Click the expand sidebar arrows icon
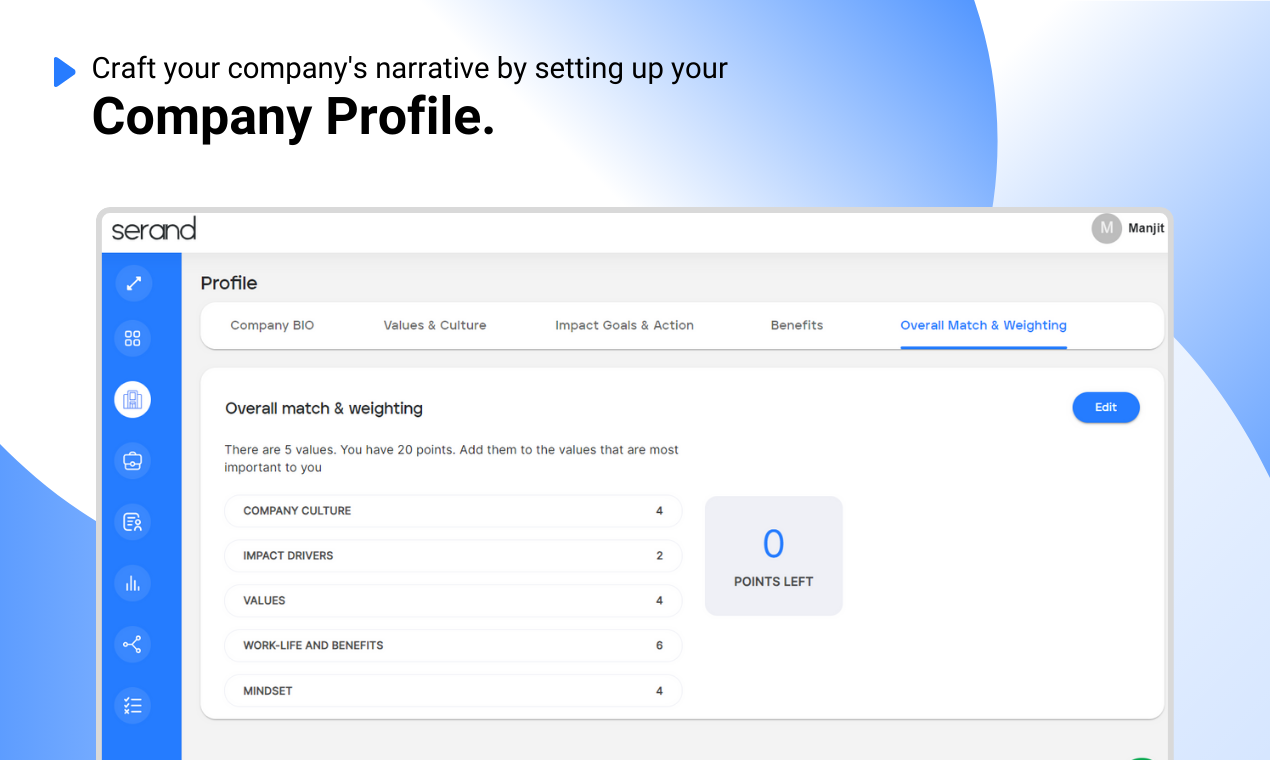 coord(133,283)
